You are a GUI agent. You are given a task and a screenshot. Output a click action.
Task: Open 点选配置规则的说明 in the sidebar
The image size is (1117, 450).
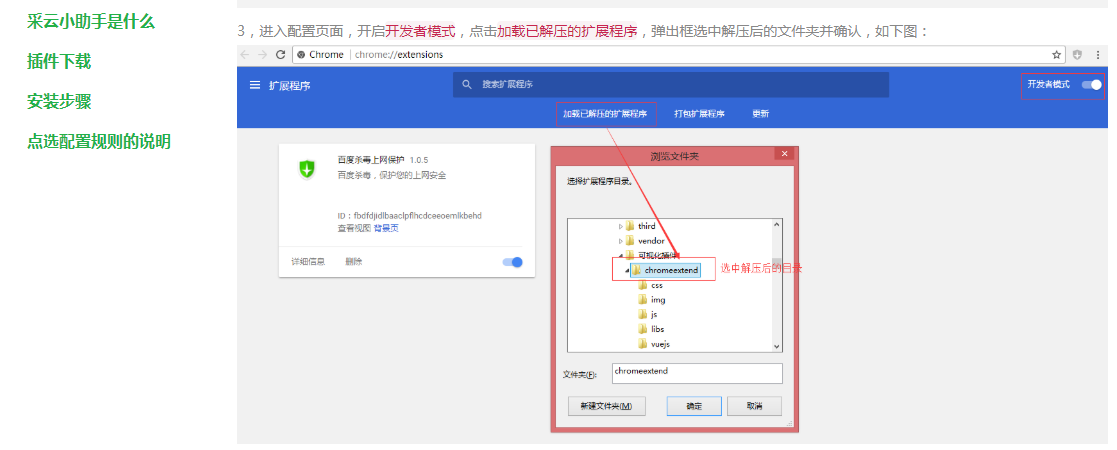(x=99, y=142)
